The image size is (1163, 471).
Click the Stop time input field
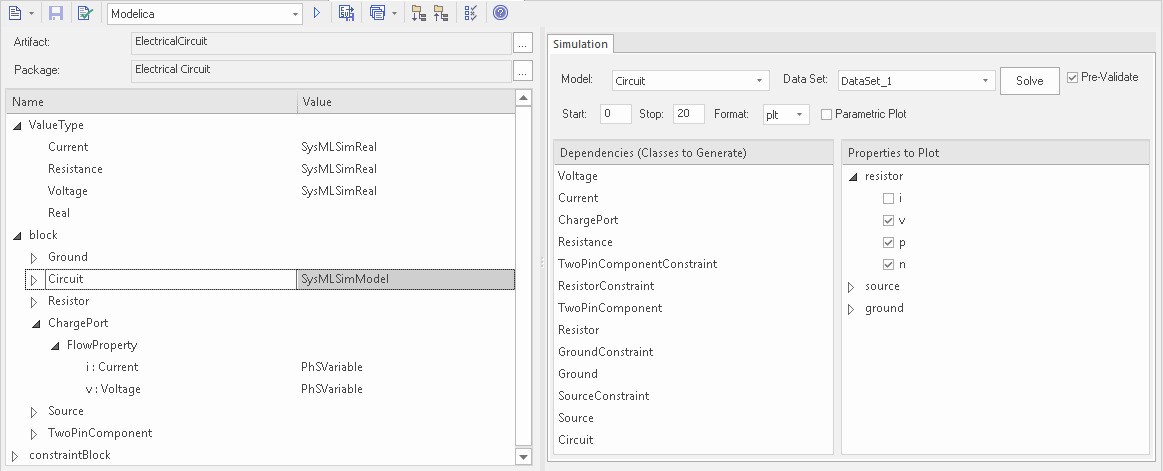(x=688, y=114)
